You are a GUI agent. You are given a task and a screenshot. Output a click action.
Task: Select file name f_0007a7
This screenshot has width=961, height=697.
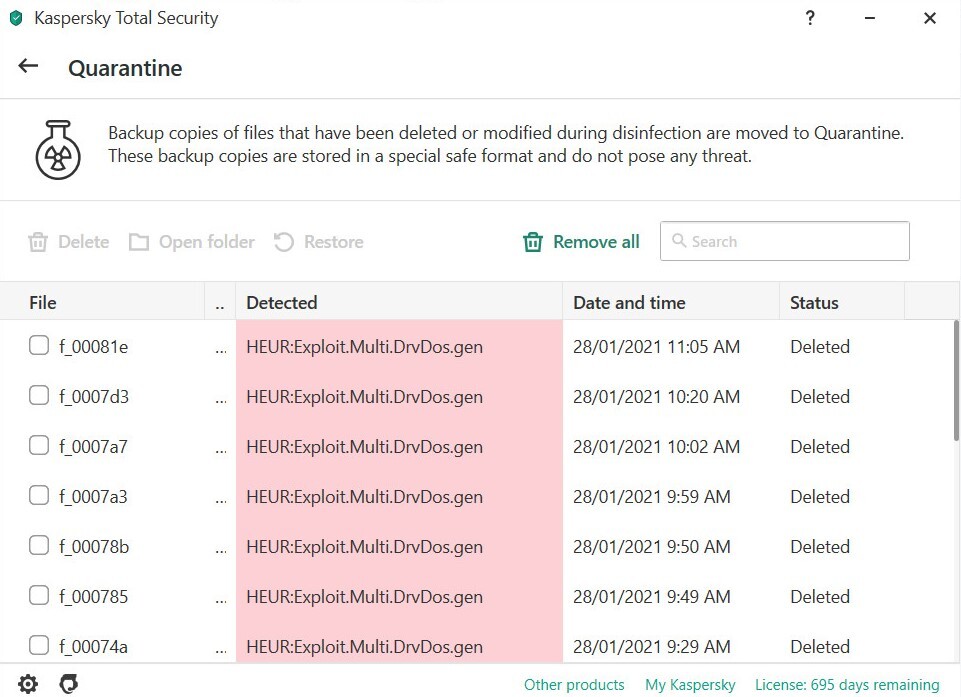(x=93, y=447)
